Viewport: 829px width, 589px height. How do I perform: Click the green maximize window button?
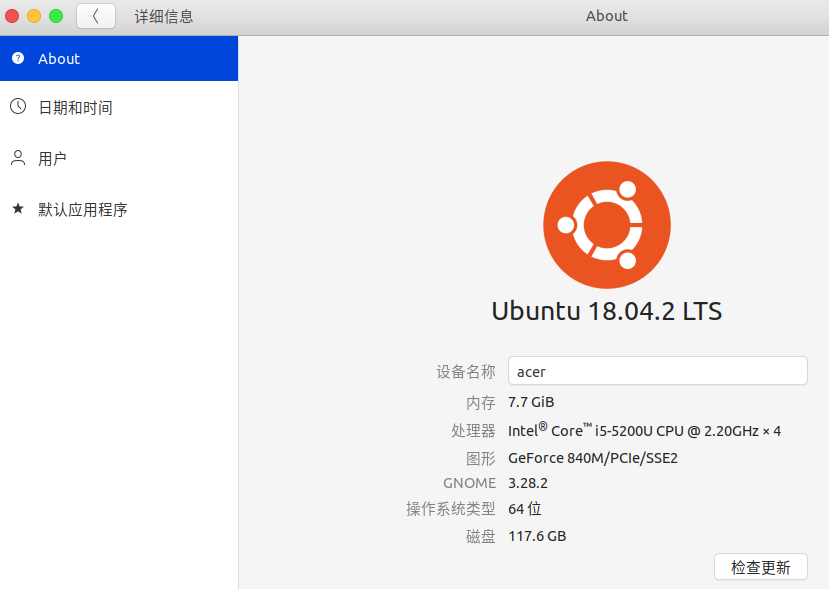tap(56, 16)
